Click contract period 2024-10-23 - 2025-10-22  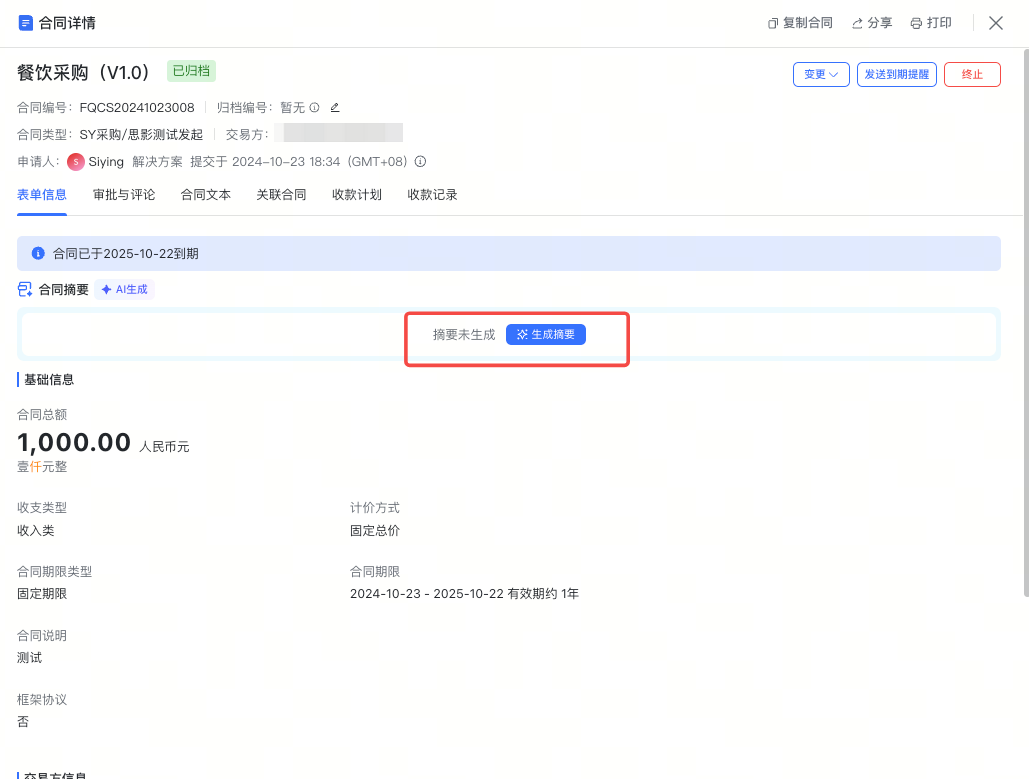(x=427, y=593)
